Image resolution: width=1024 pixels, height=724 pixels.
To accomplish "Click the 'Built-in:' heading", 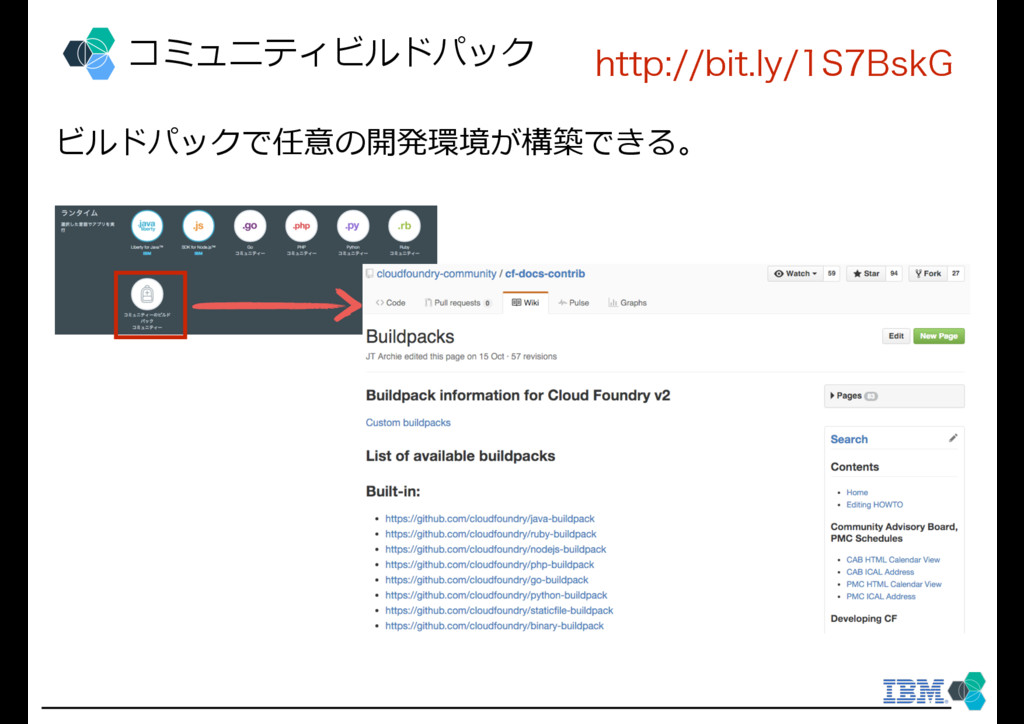I will coord(393,491).
